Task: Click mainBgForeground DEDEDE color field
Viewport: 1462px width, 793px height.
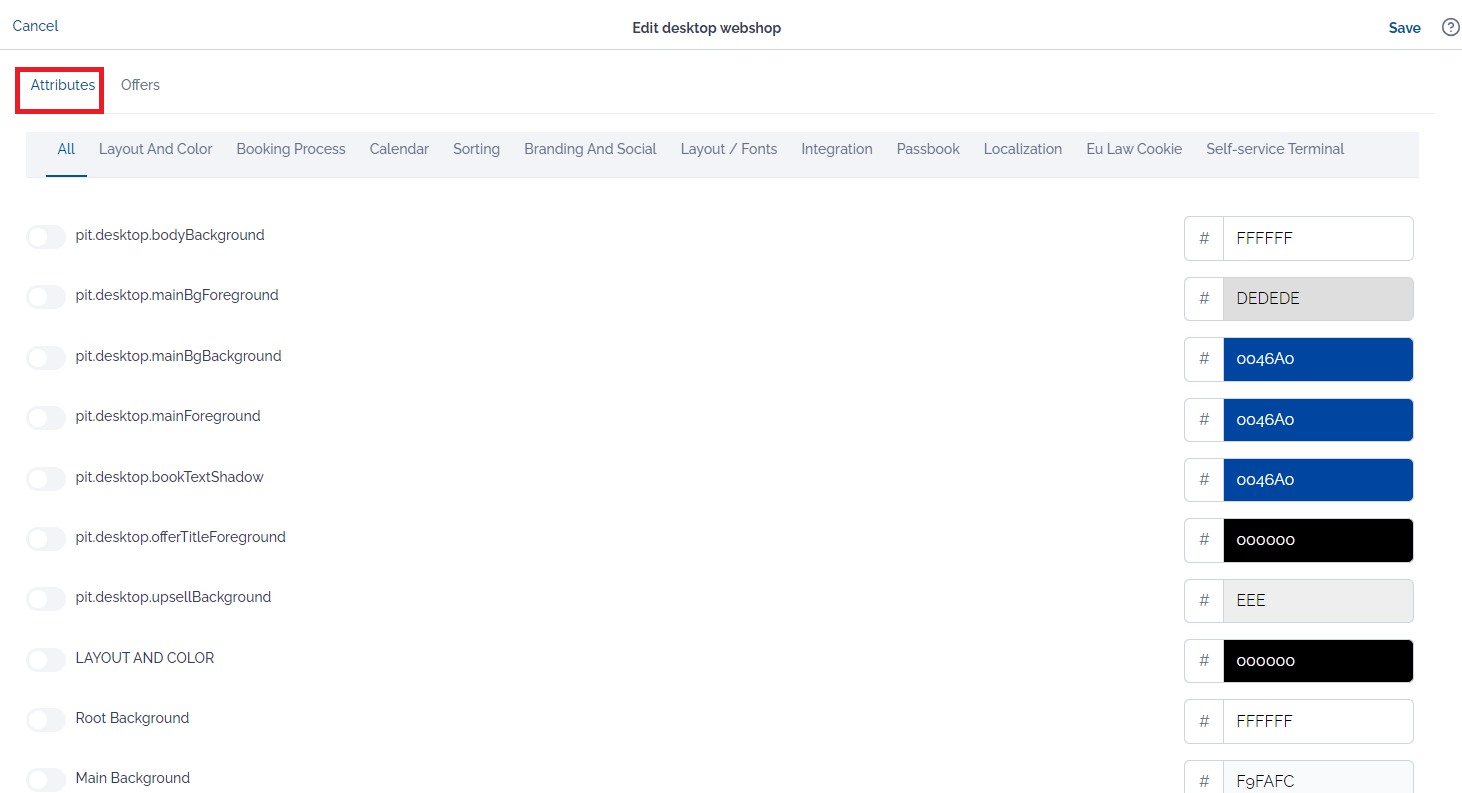Action: (x=1318, y=299)
